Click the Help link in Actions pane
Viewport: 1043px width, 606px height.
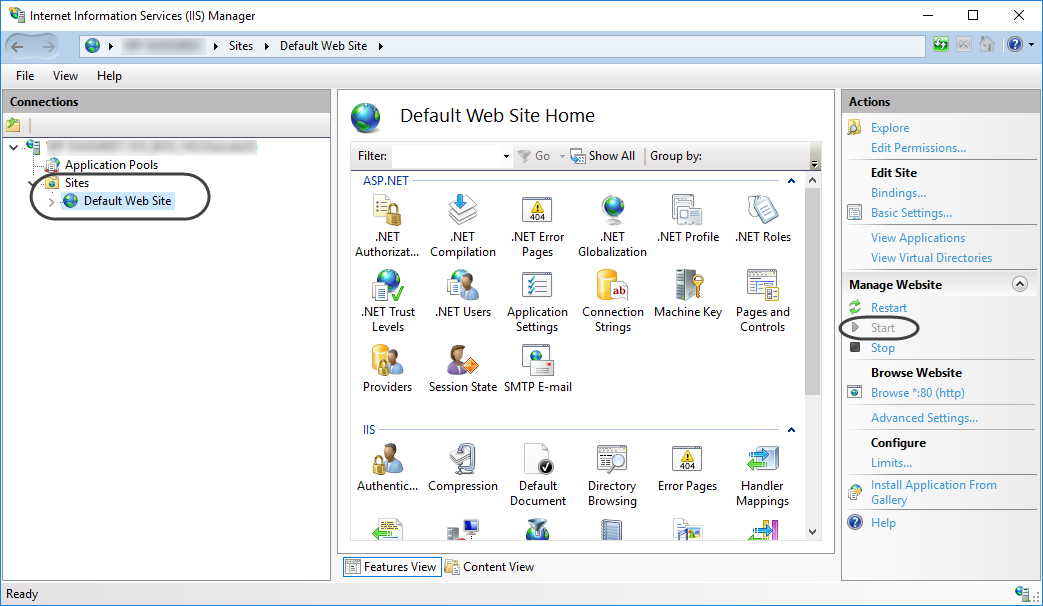pos(883,523)
